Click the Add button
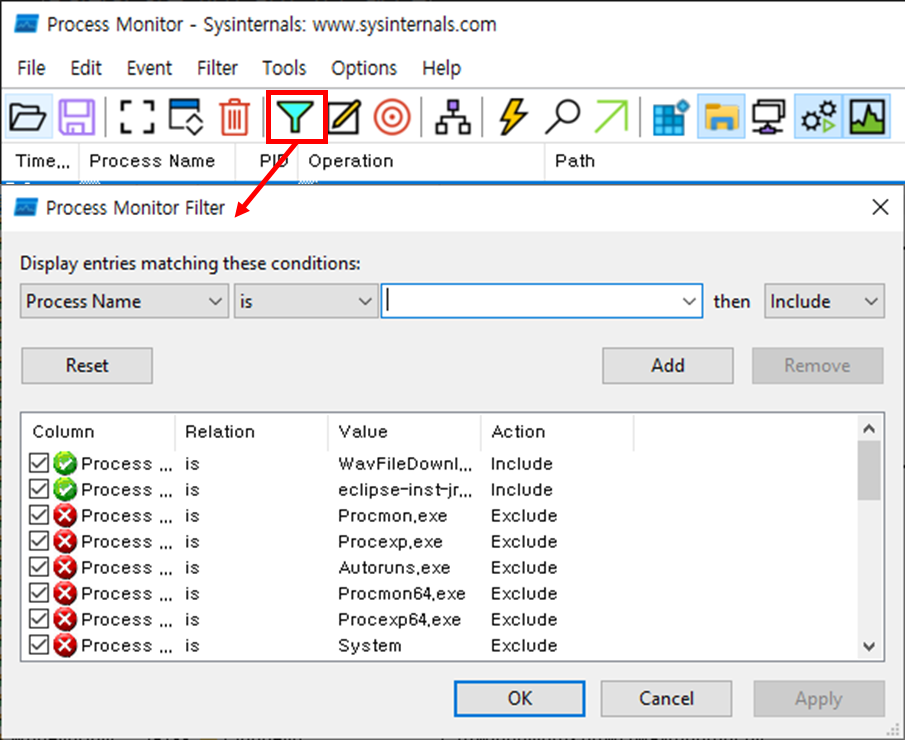This screenshot has width=905, height=740. (x=668, y=365)
